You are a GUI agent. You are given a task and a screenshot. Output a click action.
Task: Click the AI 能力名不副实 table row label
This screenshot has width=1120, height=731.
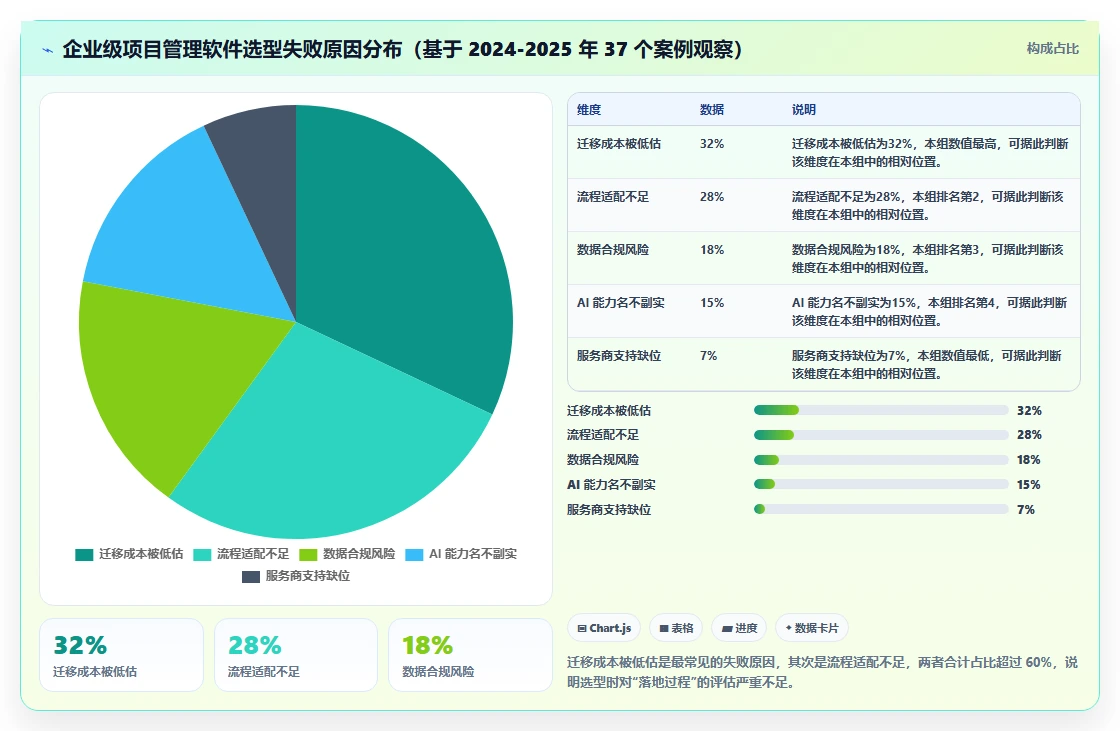621,303
